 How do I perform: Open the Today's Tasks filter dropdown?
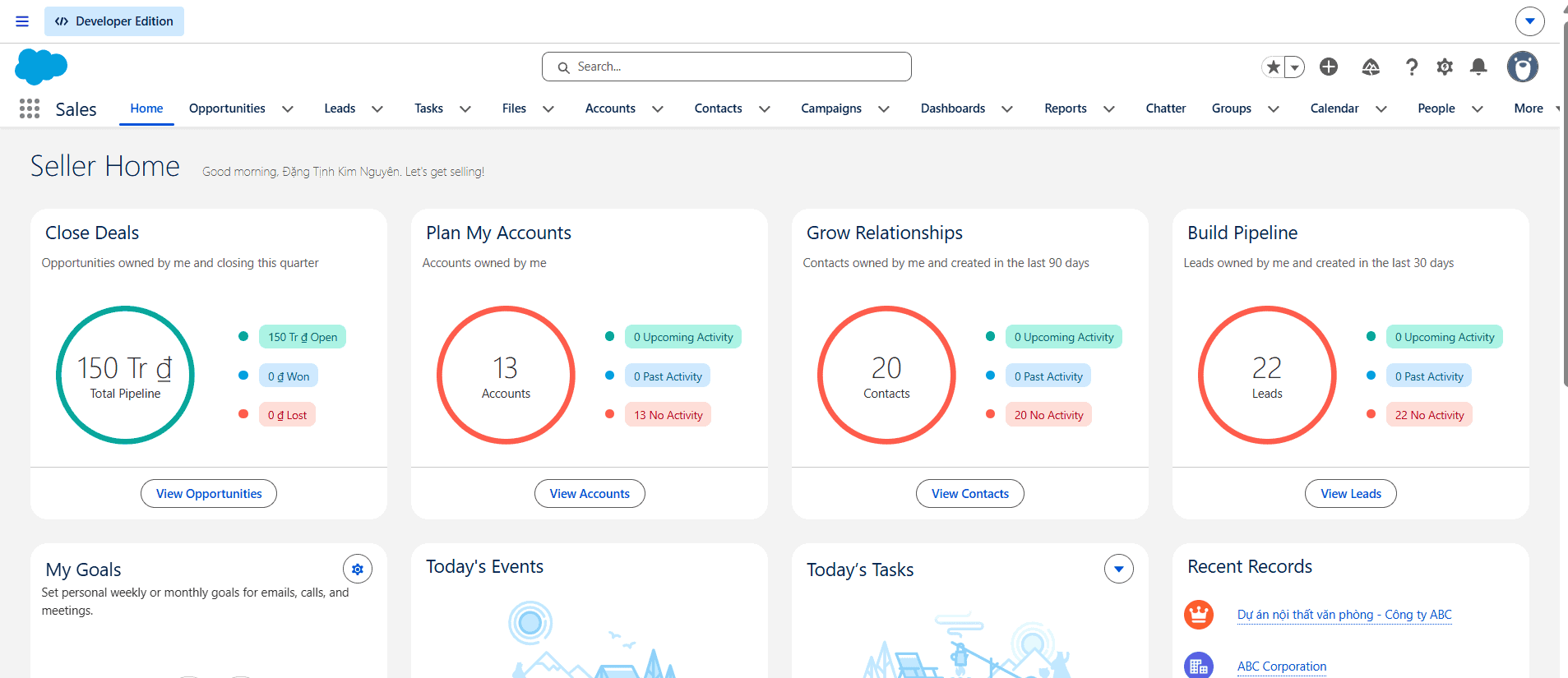click(x=1119, y=569)
